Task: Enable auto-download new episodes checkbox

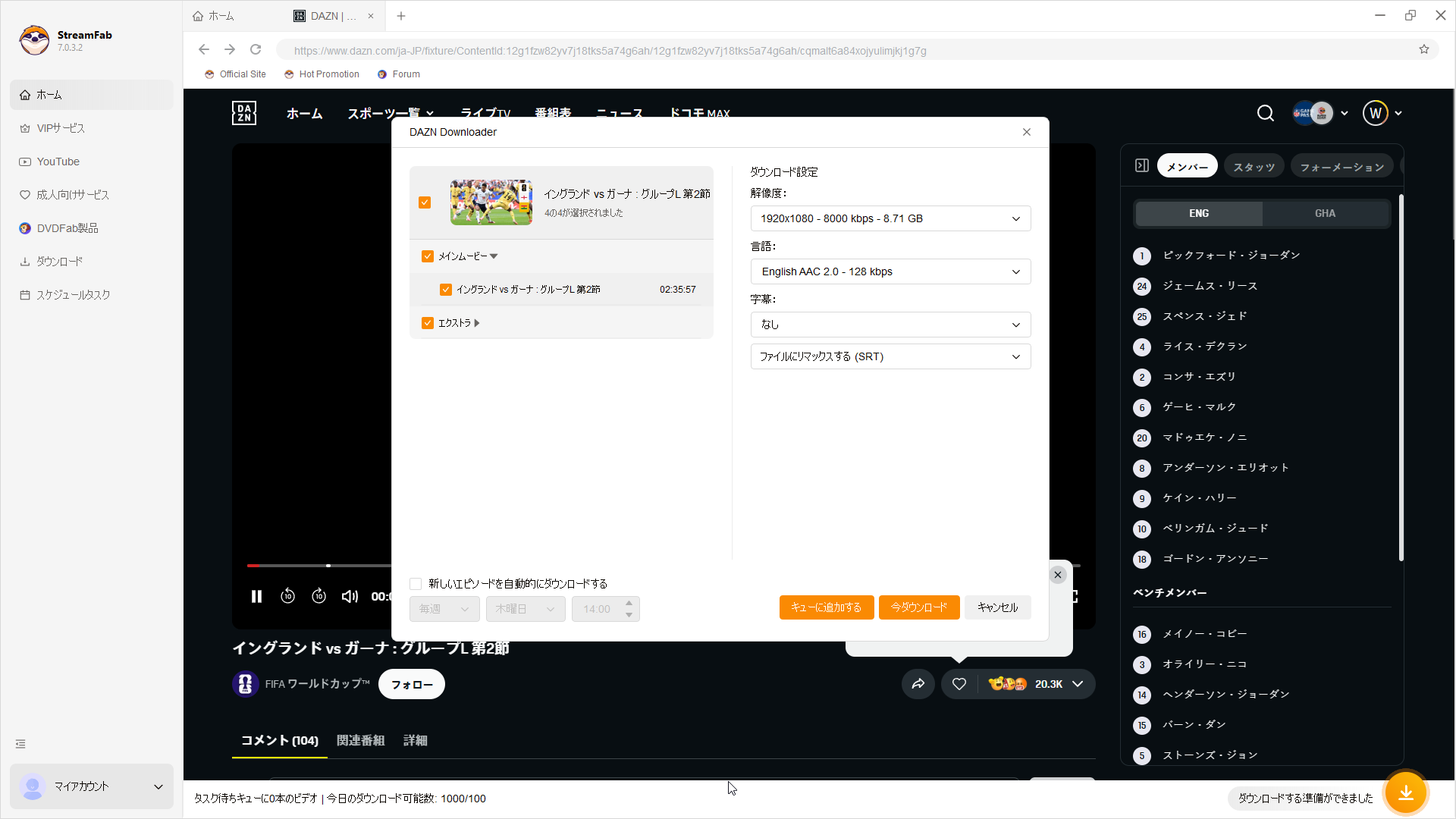Action: tap(416, 584)
